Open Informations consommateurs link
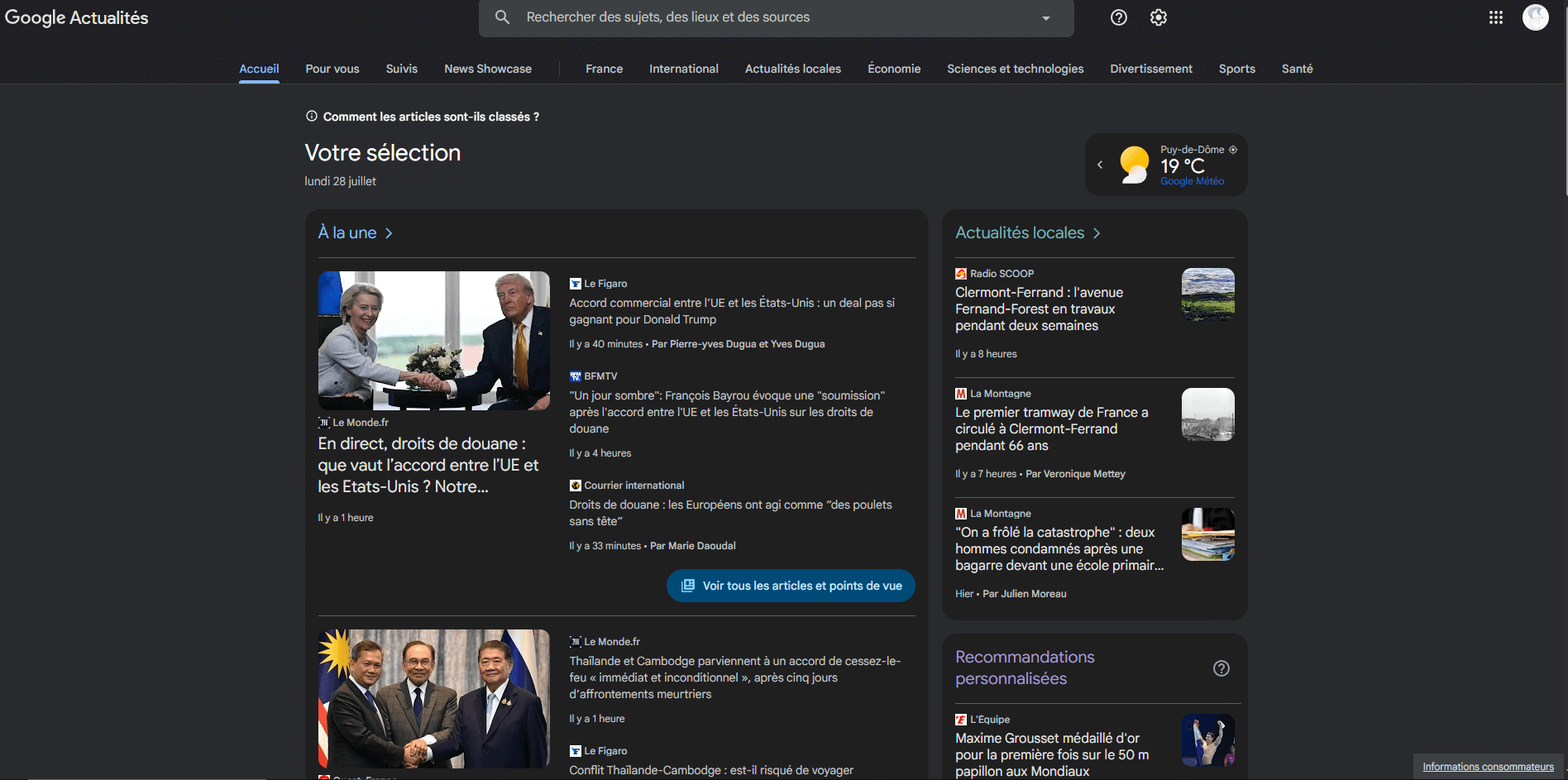Image resolution: width=1568 pixels, height=780 pixels. (x=1488, y=767)
